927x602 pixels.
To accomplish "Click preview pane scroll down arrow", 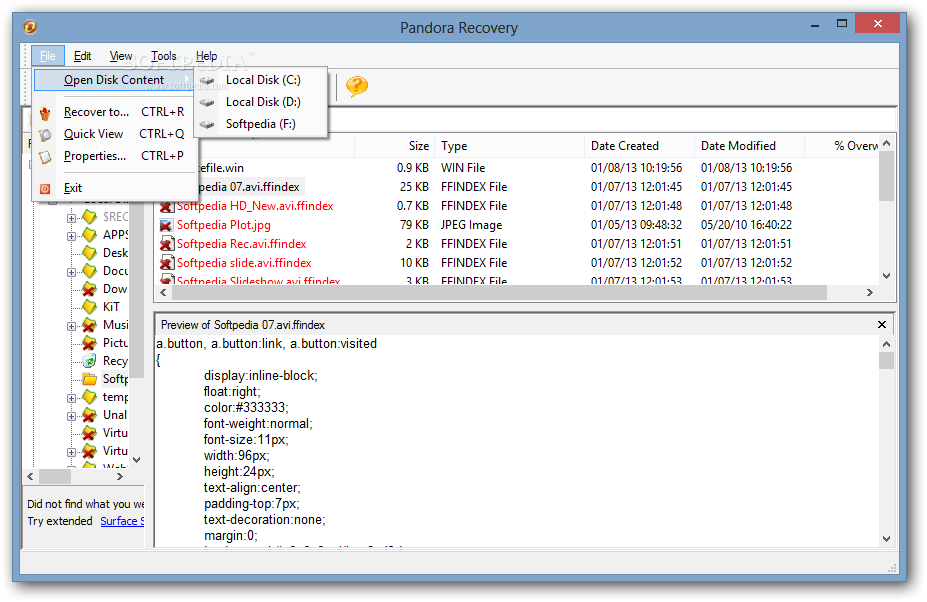I will 886,539.
